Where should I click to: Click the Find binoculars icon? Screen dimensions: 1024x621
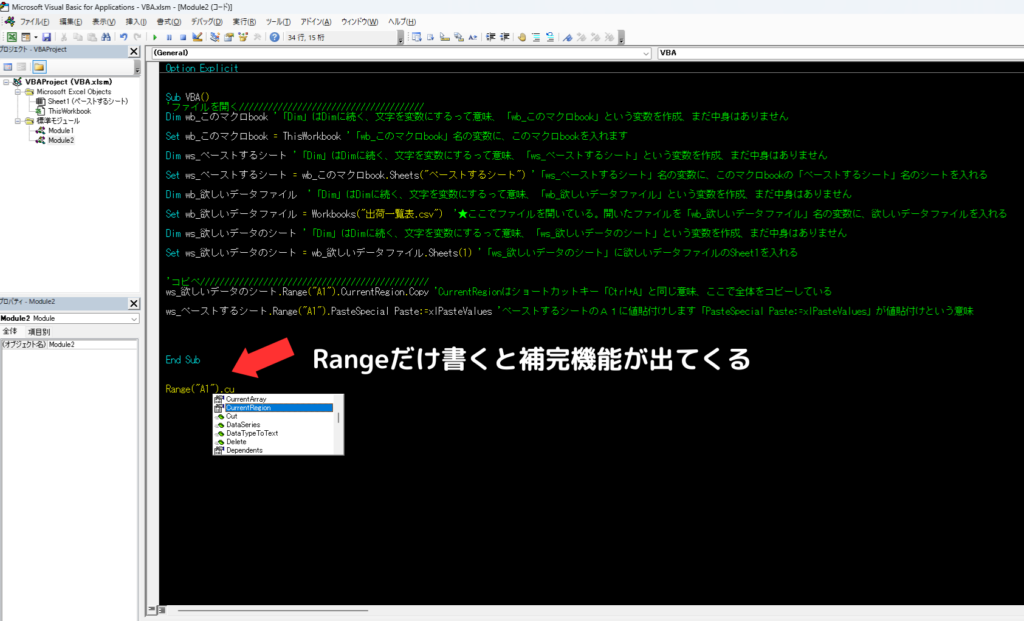pos(106,37)
